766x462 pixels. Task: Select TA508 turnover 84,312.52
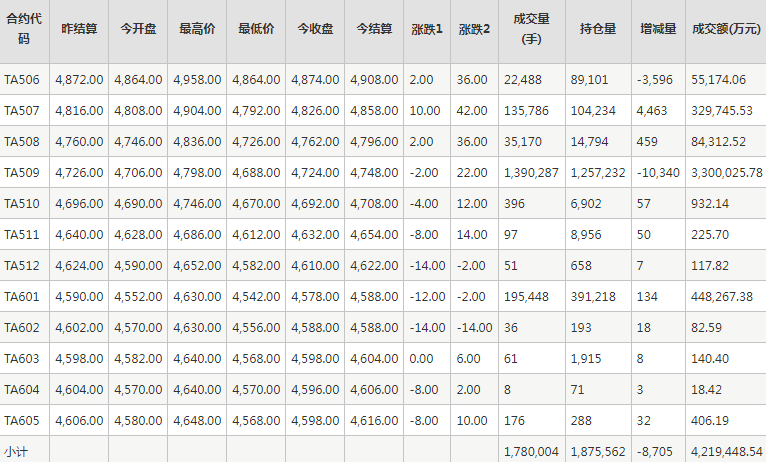(x=718, y=142)
